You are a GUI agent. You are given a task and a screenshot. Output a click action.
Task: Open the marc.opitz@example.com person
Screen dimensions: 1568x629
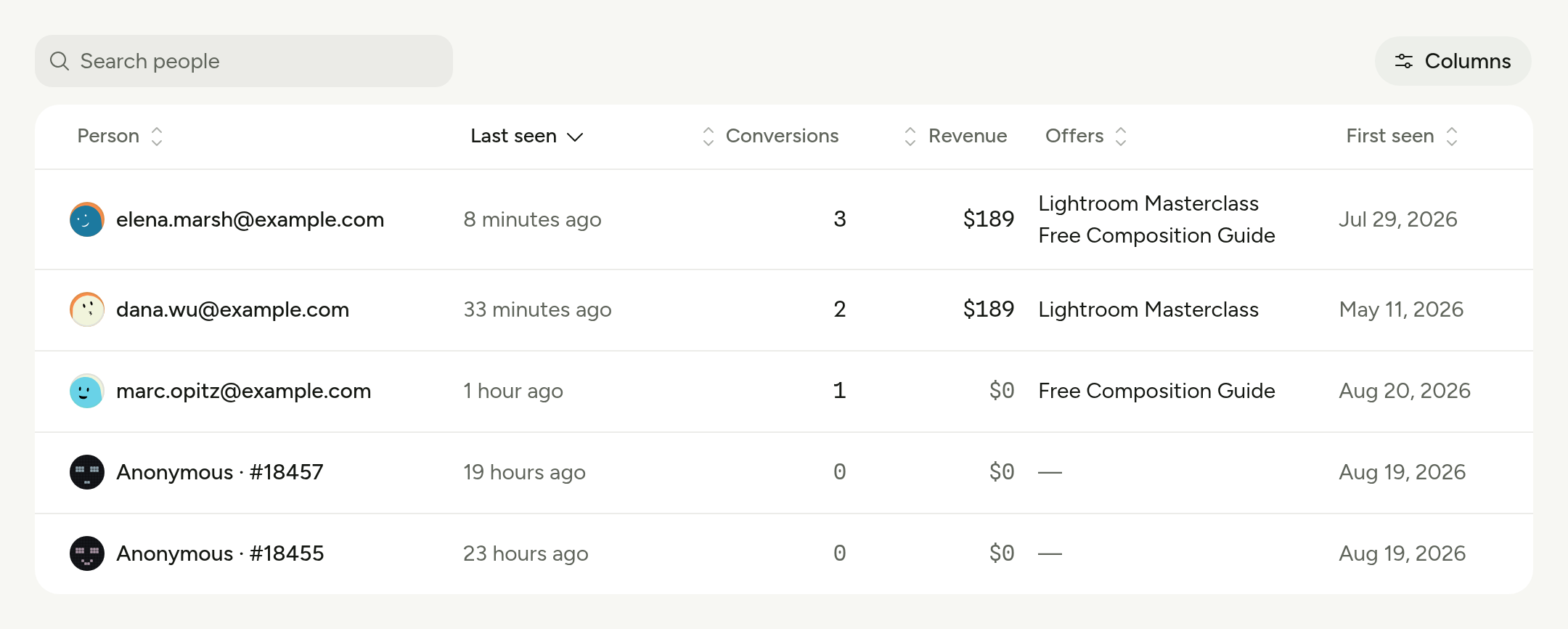243,391
